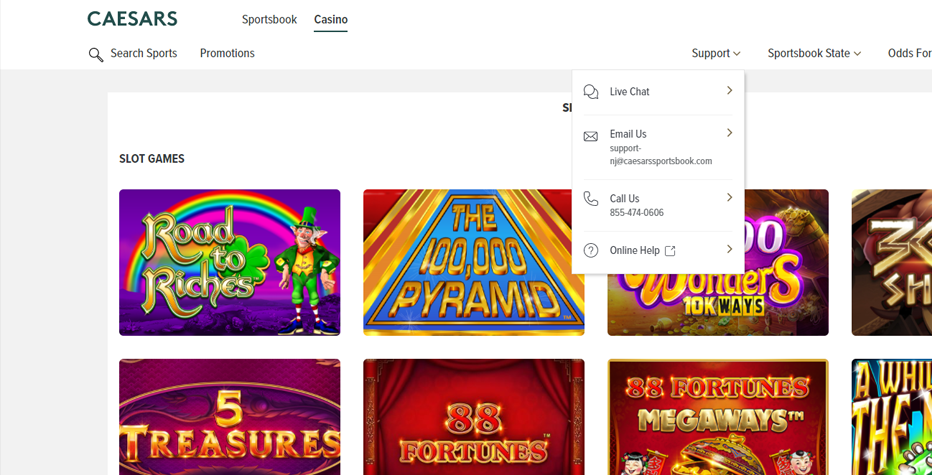
Task: Open the Road to Riches slot game
Action: 229,262
